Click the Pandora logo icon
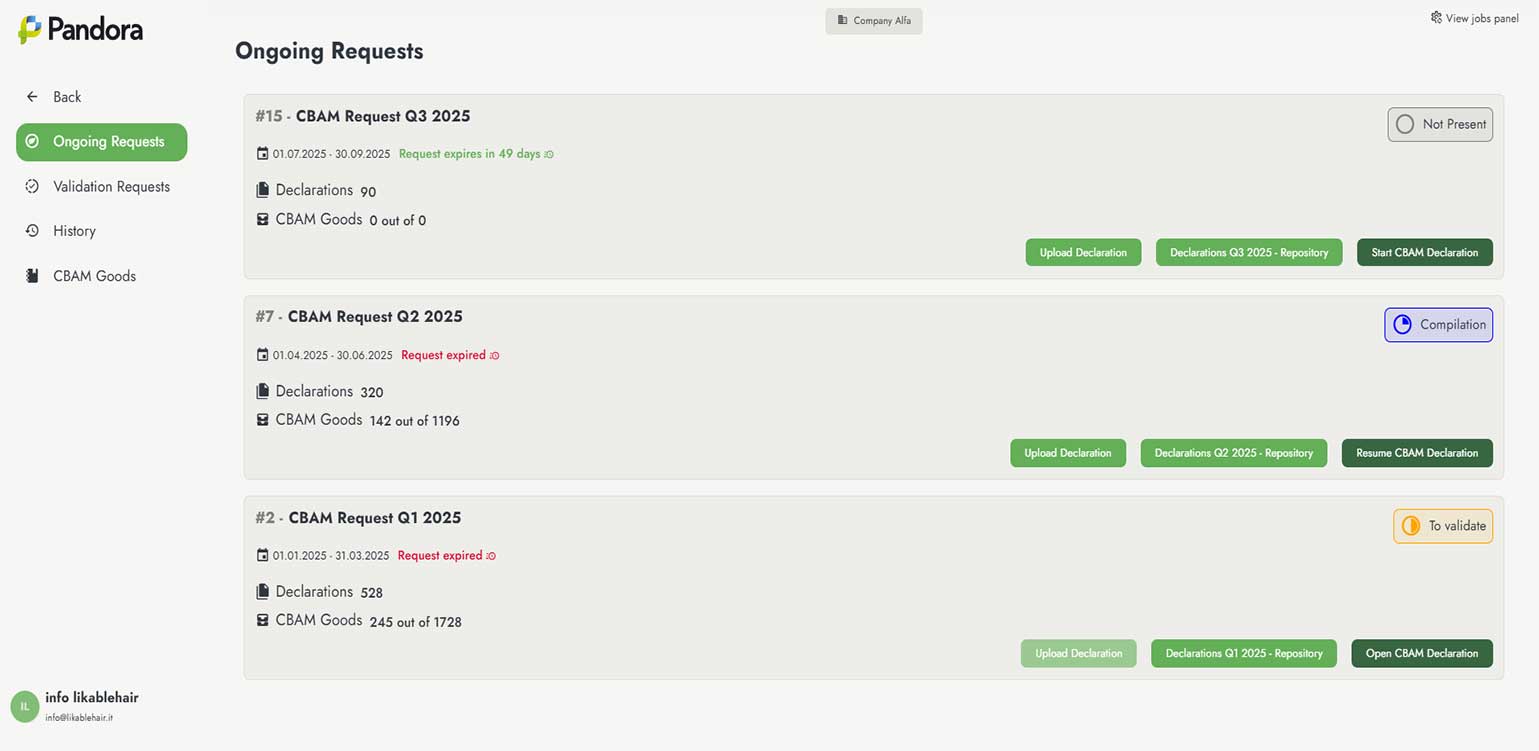This screenshot has width=1539, height=751. pyautogui.click(x=30, y=29)
